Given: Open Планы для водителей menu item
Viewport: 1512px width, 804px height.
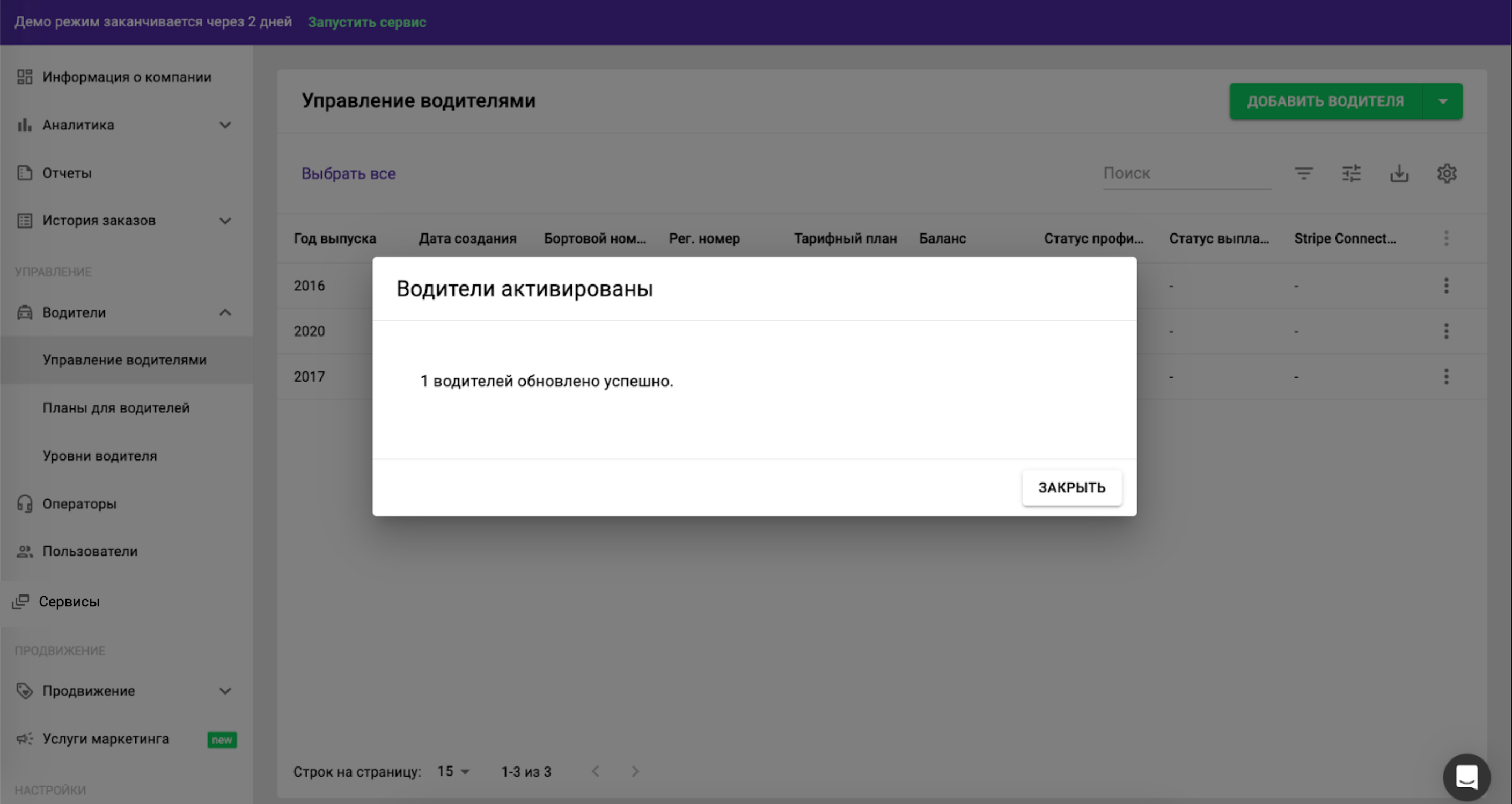Looking at the screenshot, I should [x=116, y=407].
